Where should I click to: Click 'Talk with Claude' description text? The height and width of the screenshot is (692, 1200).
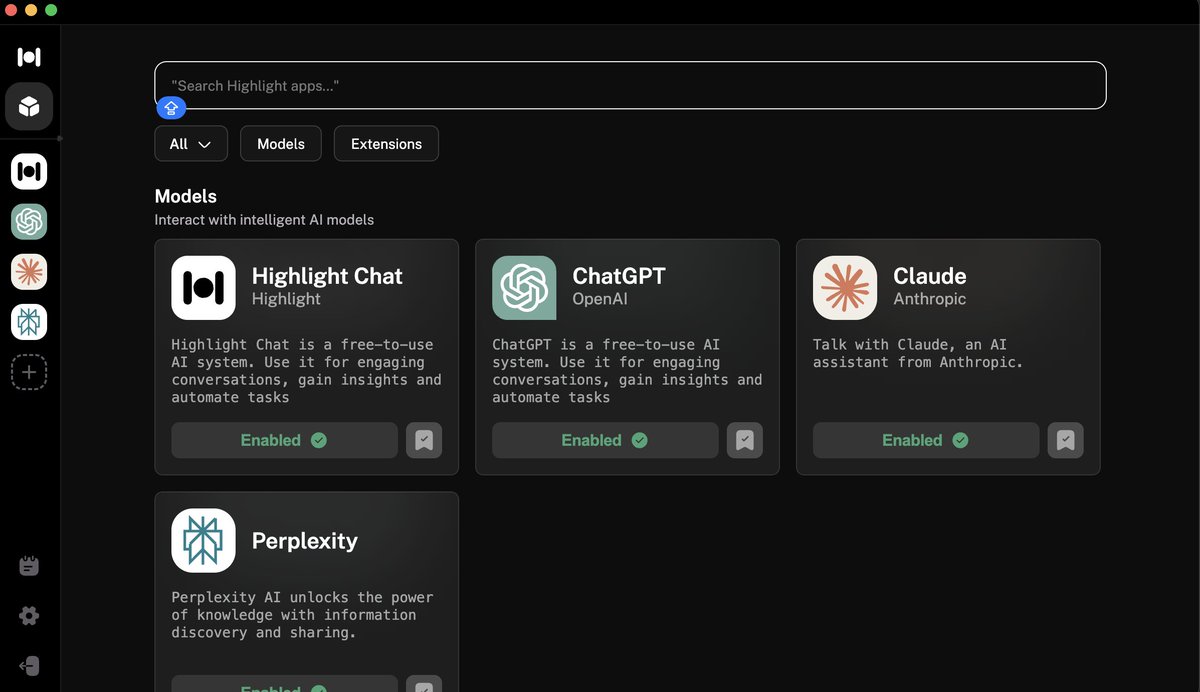918,353
